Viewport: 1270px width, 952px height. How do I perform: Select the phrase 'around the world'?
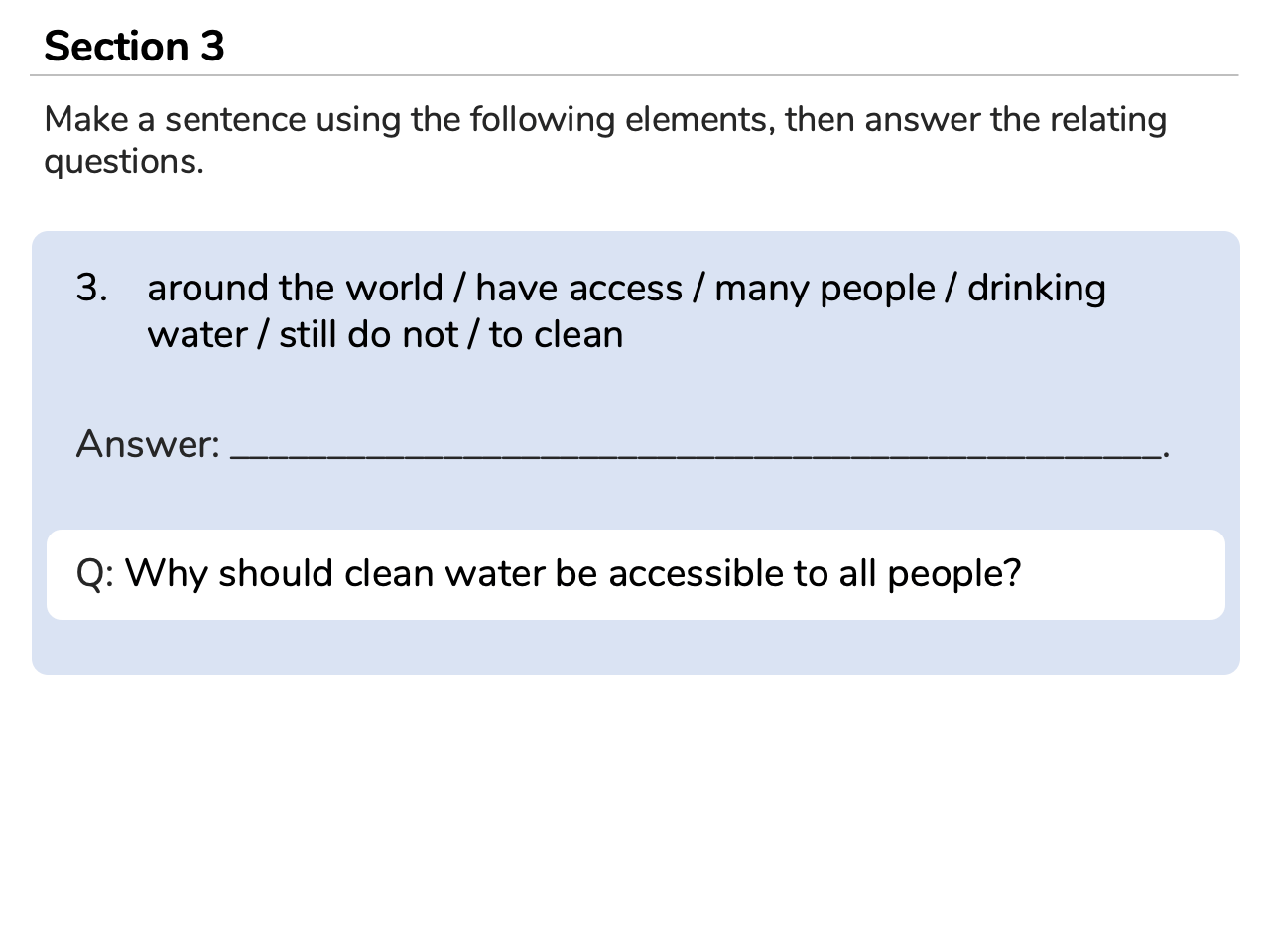tap(295, 288)
